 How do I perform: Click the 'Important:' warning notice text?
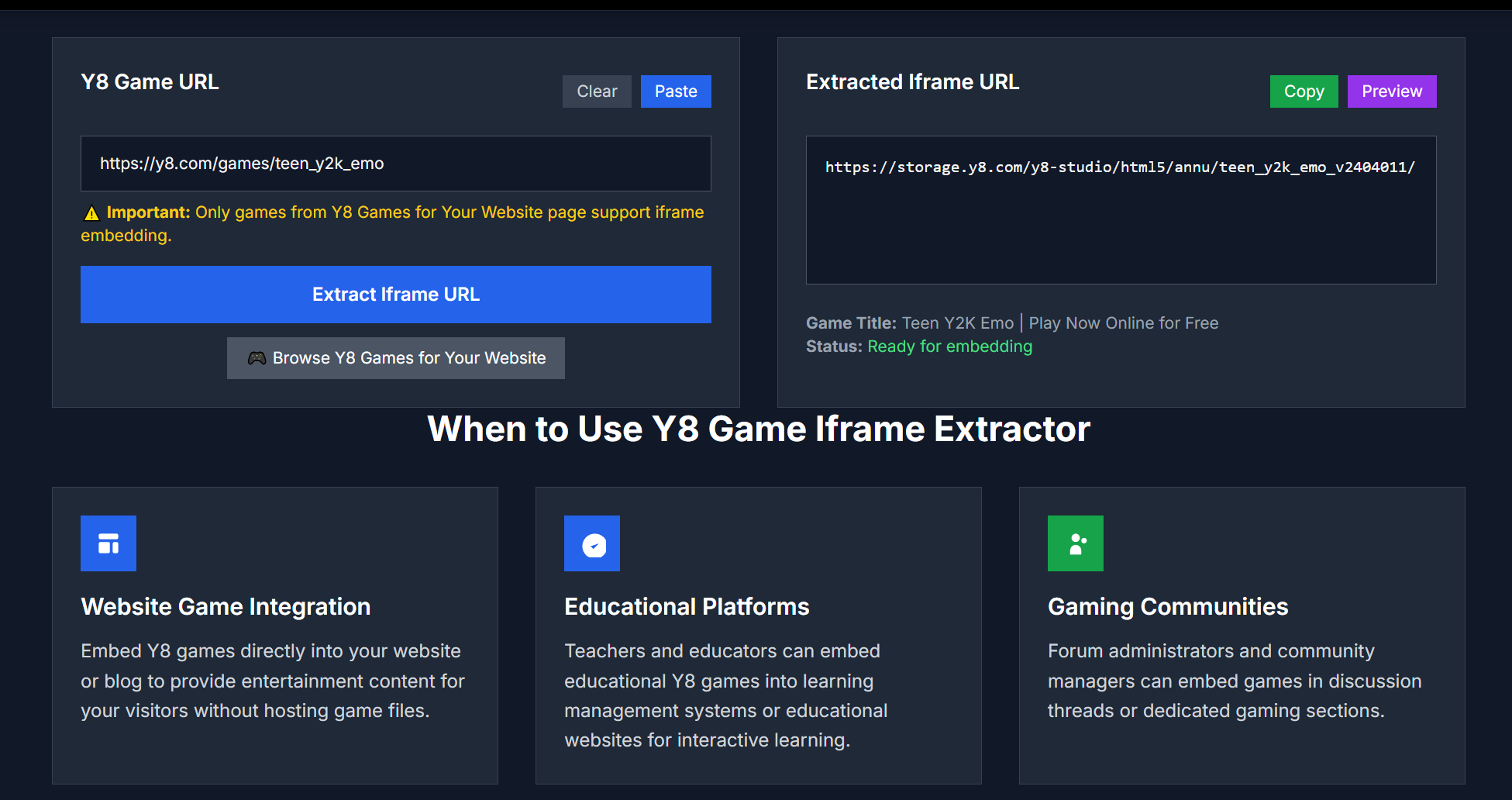pos(392,224)
